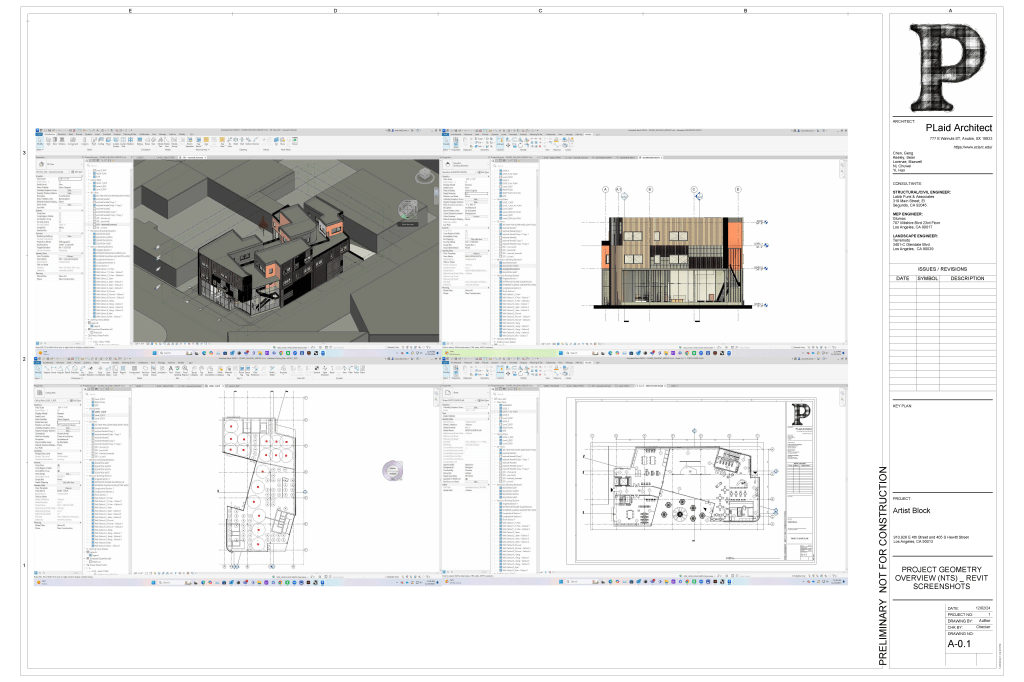Open the Architecture ribbon tab in 3D window
Screen dimensions: 1024x682
pos(52,133)
